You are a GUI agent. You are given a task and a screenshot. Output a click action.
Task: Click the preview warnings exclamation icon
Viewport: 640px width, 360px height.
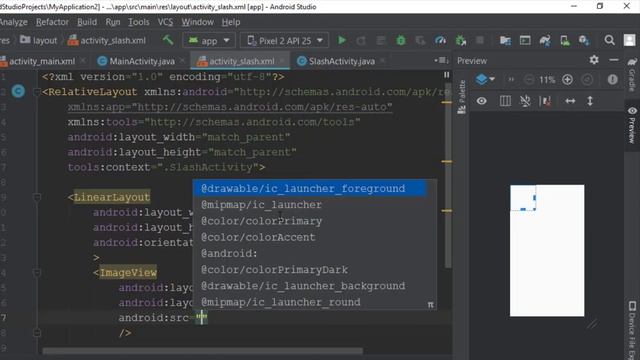tap(612, 80)
